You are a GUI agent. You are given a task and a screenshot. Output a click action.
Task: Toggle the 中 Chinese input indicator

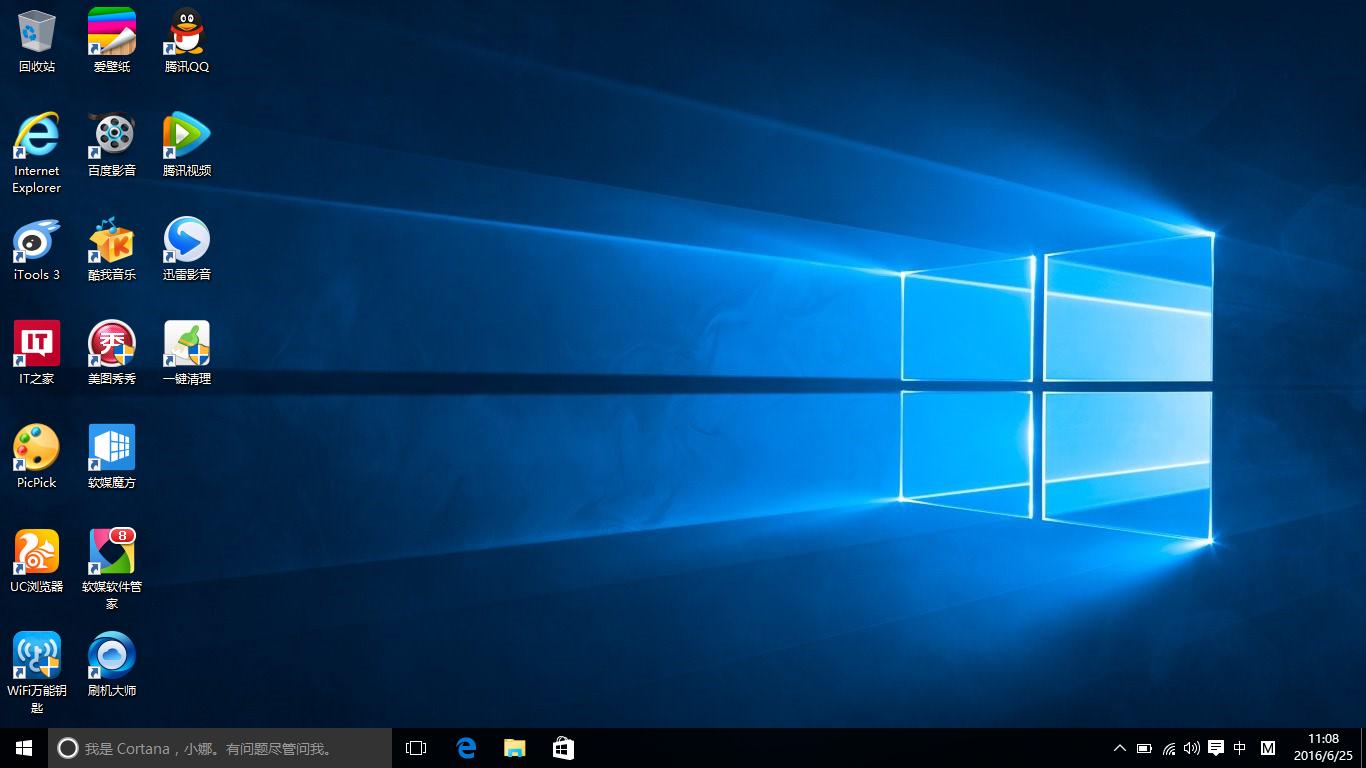coord(1239,747)
